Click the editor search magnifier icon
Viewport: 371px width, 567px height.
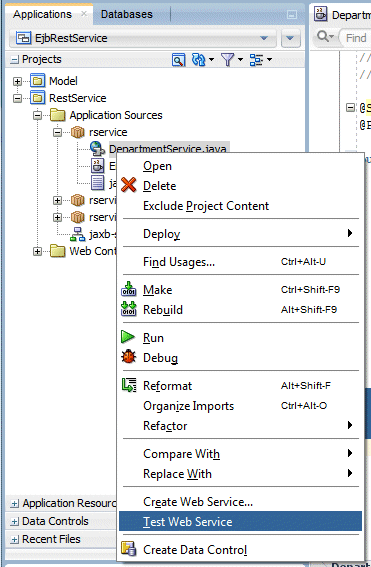322,37
